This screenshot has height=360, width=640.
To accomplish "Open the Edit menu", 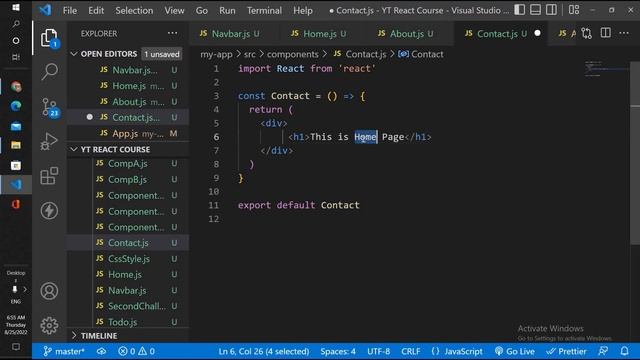I will [96, 11].
